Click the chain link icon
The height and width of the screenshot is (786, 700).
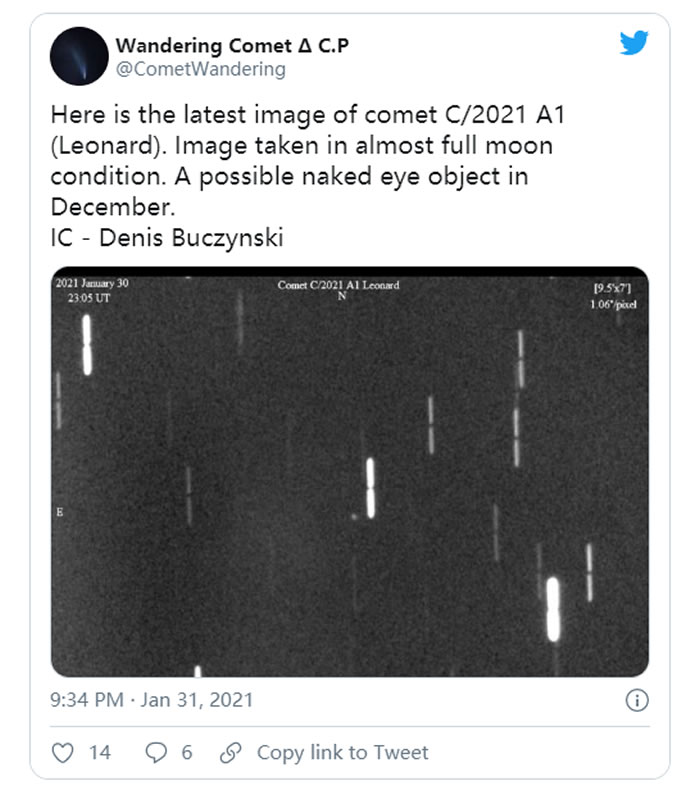[231, 753]
